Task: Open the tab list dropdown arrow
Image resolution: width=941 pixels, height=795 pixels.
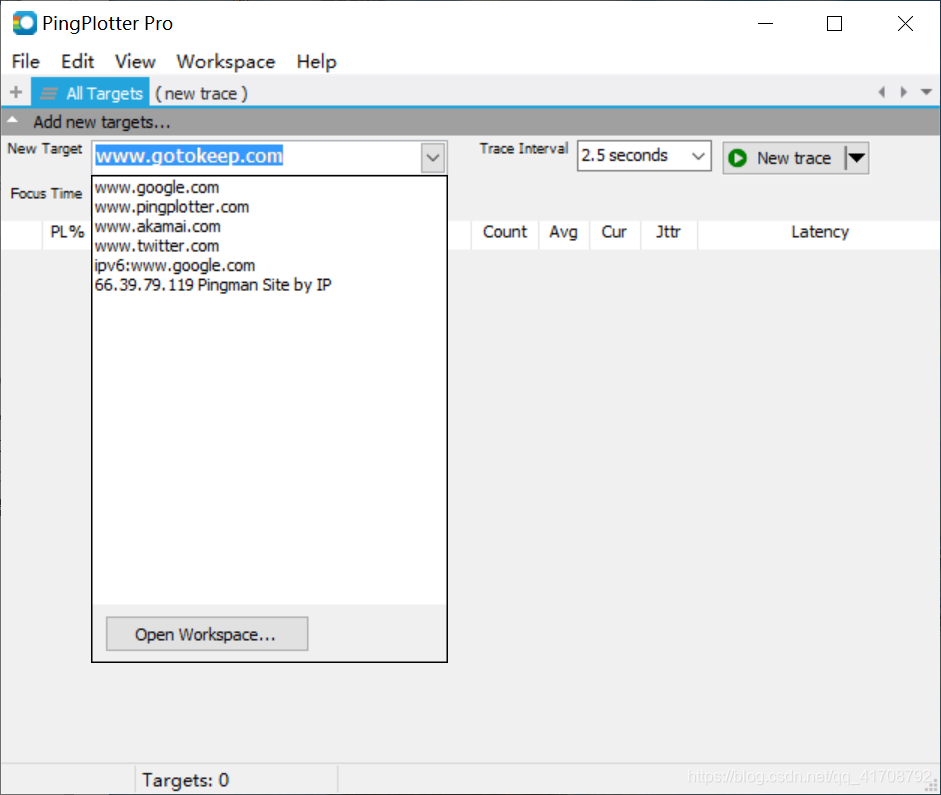Action: coord(926,92)
